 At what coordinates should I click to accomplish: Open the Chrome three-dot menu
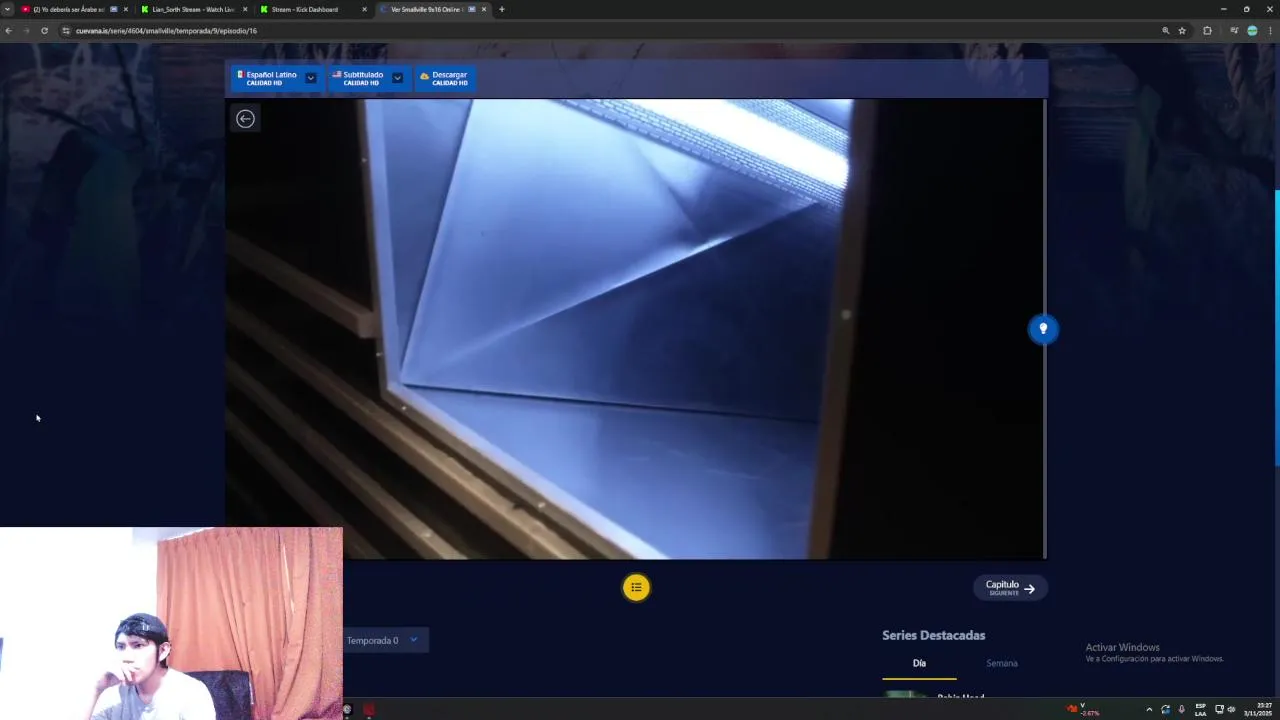tap(1270, 31)
